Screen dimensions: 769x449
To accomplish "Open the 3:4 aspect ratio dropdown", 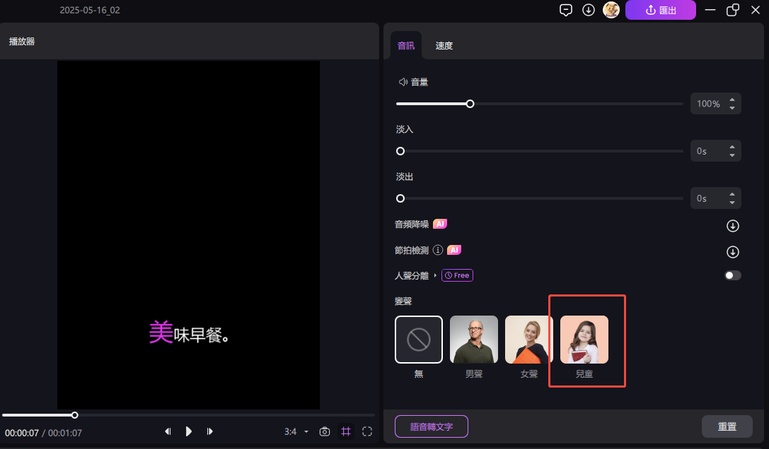I will click(296, 432).
